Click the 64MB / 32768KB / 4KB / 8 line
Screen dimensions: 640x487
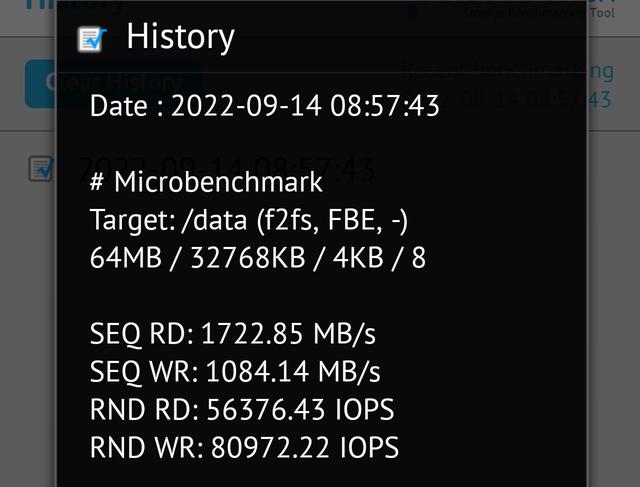tap(257, 258)
